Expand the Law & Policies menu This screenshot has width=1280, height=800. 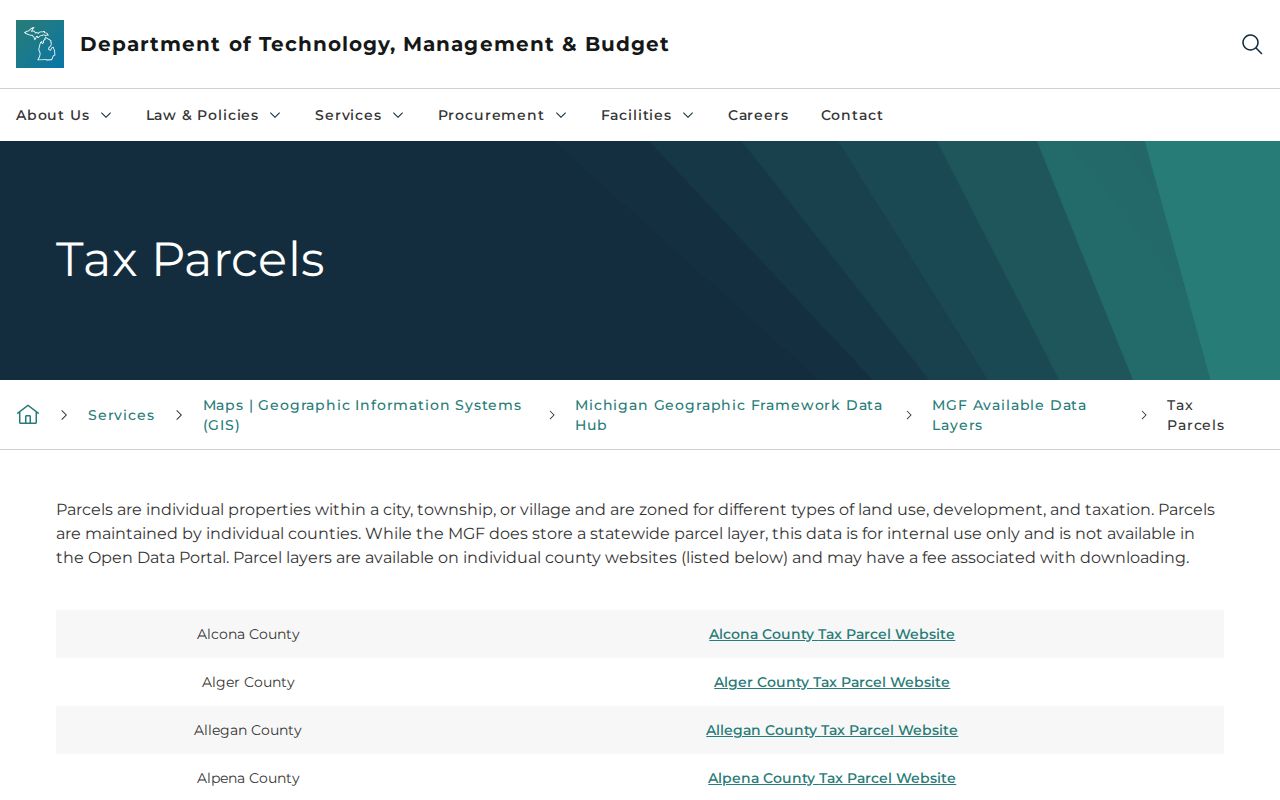[x=214, y=115]
